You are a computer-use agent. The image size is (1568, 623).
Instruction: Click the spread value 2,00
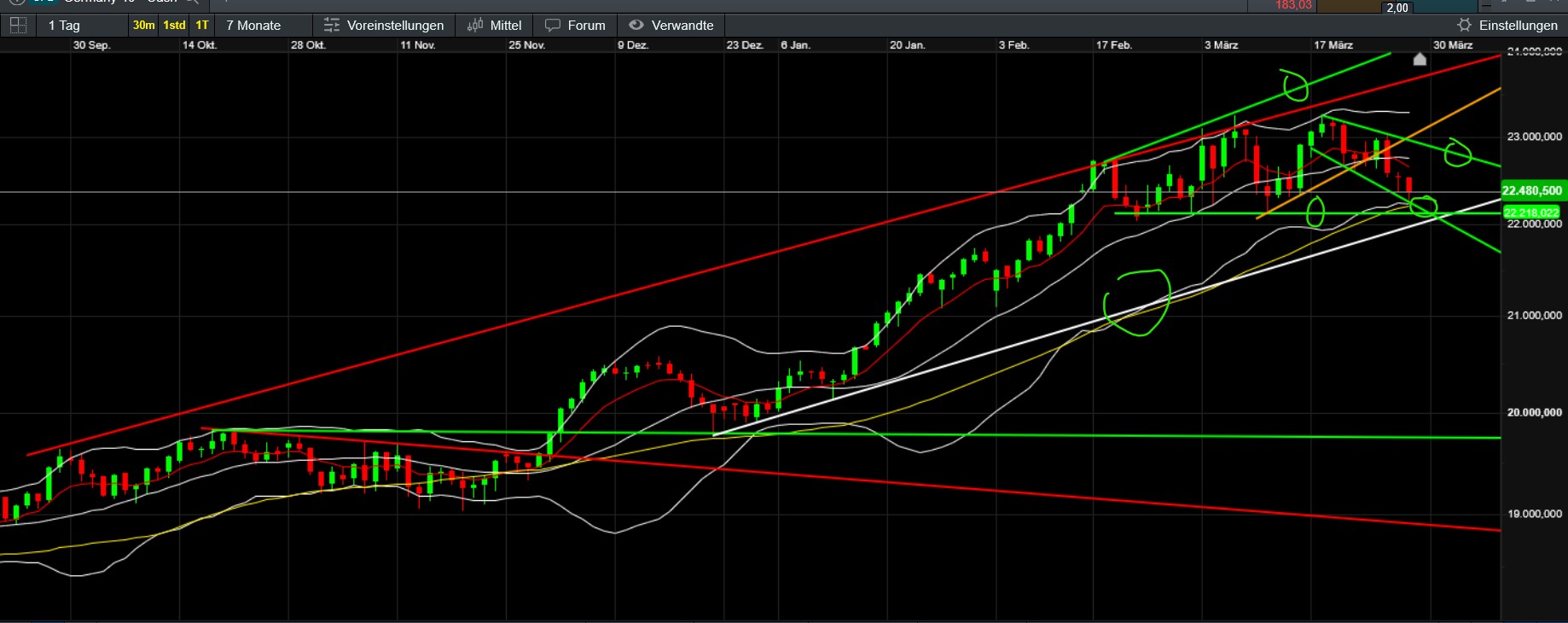coord(1397,8)
